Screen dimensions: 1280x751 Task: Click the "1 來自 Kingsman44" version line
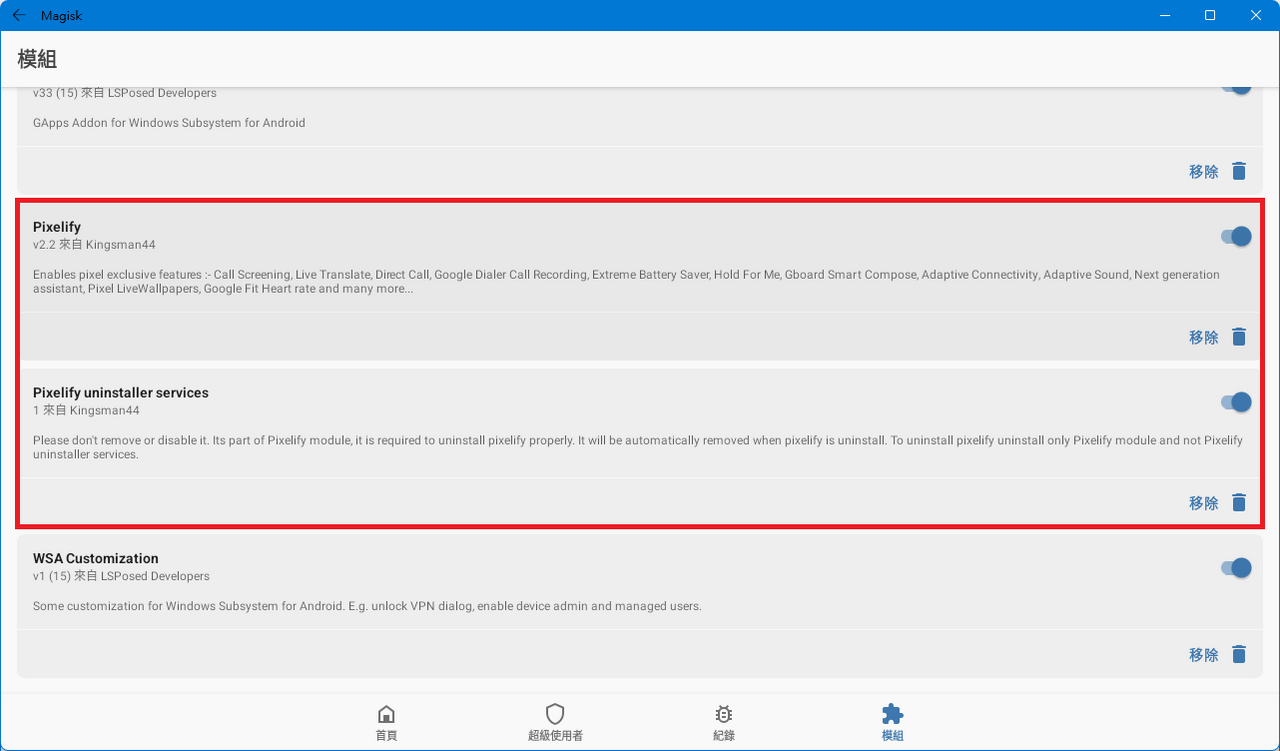(86, 411)
